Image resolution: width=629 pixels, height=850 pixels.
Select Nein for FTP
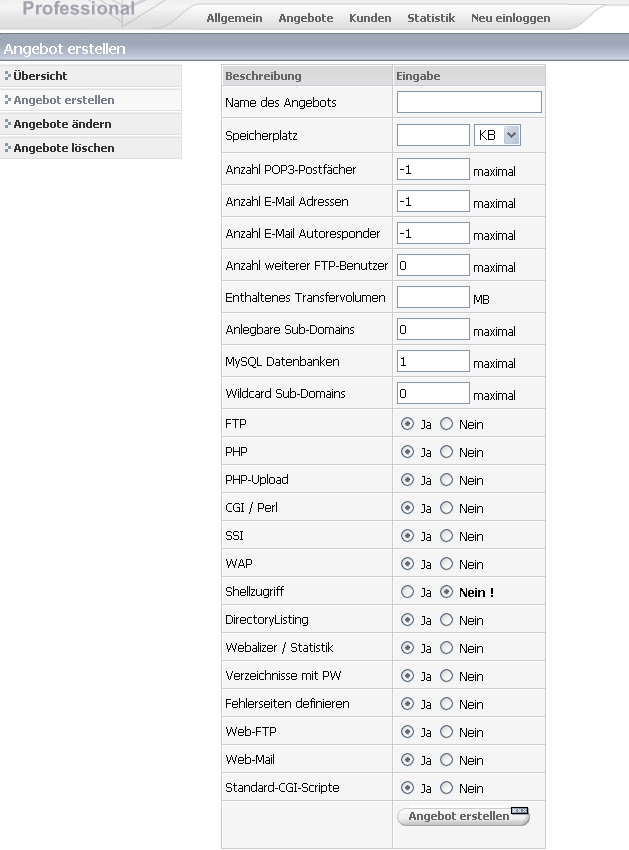click(x=446, y=424)
